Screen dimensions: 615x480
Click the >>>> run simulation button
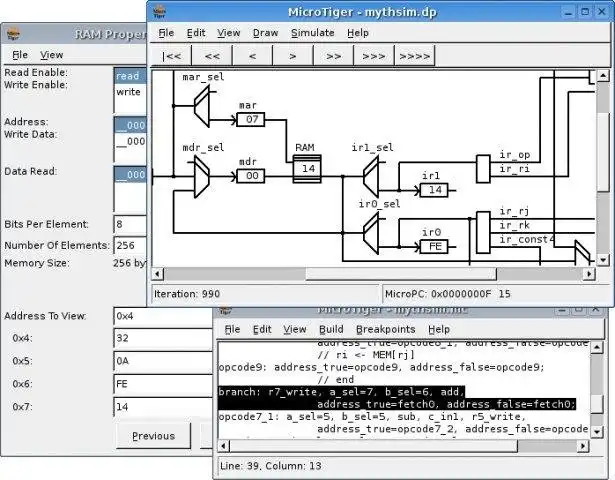[x=415, y=56]
